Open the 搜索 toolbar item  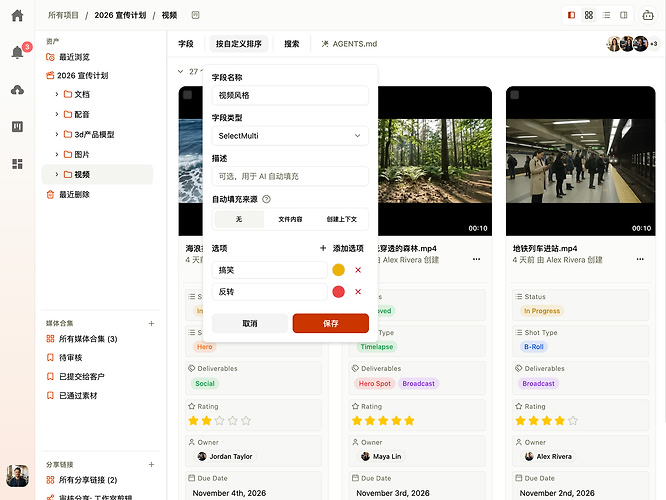tap(291, 44)
